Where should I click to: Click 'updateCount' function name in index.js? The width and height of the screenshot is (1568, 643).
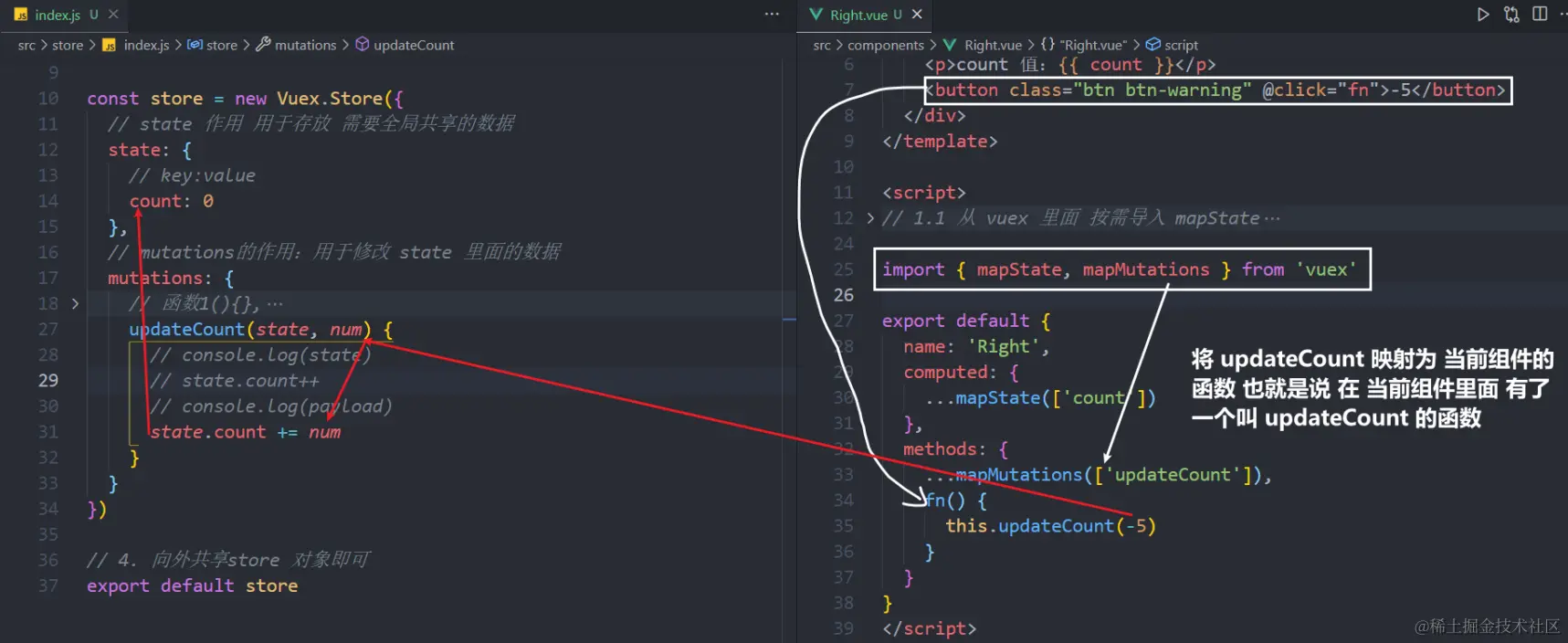187,329
